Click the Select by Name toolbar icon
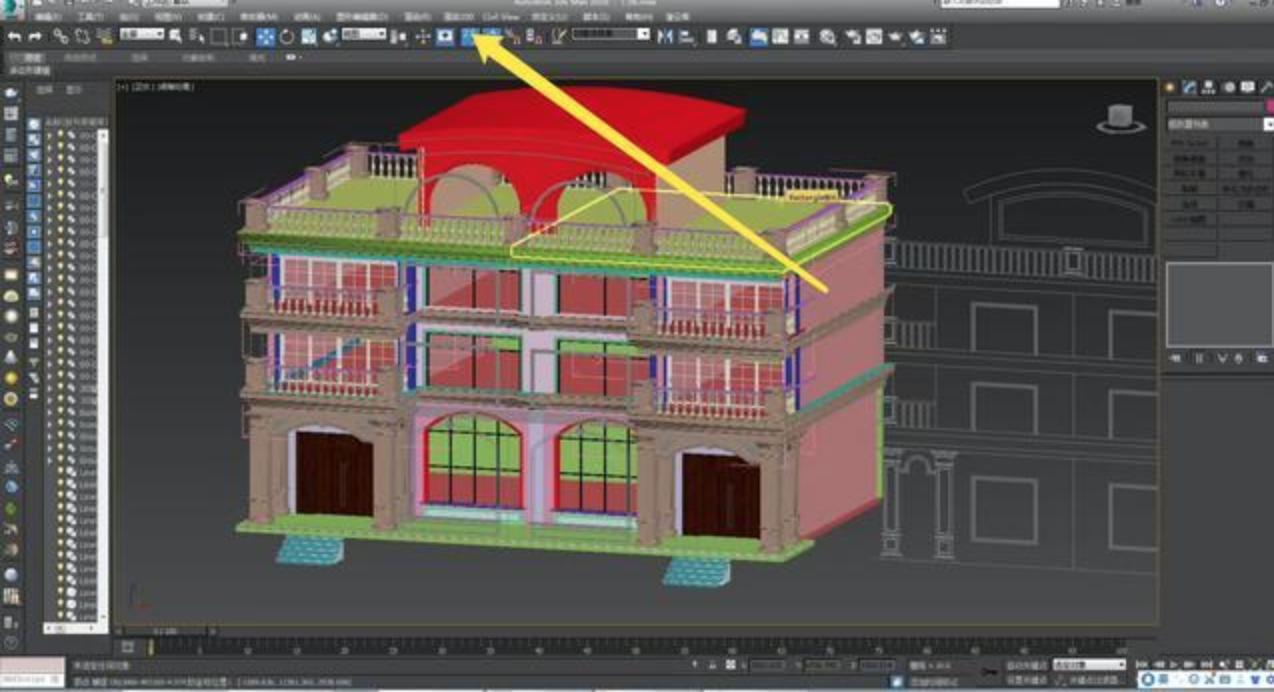This screenshot has width=1274, height=692. 197,35
